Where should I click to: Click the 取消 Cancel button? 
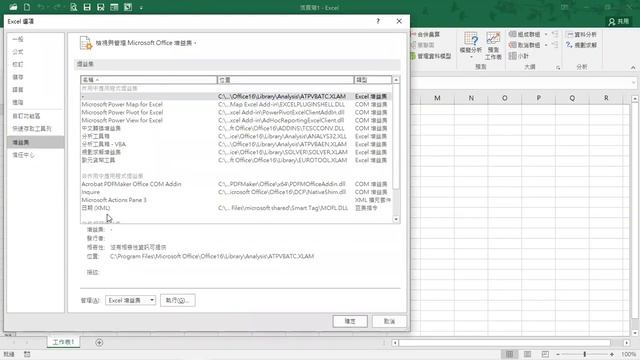[x=389, y=321]
